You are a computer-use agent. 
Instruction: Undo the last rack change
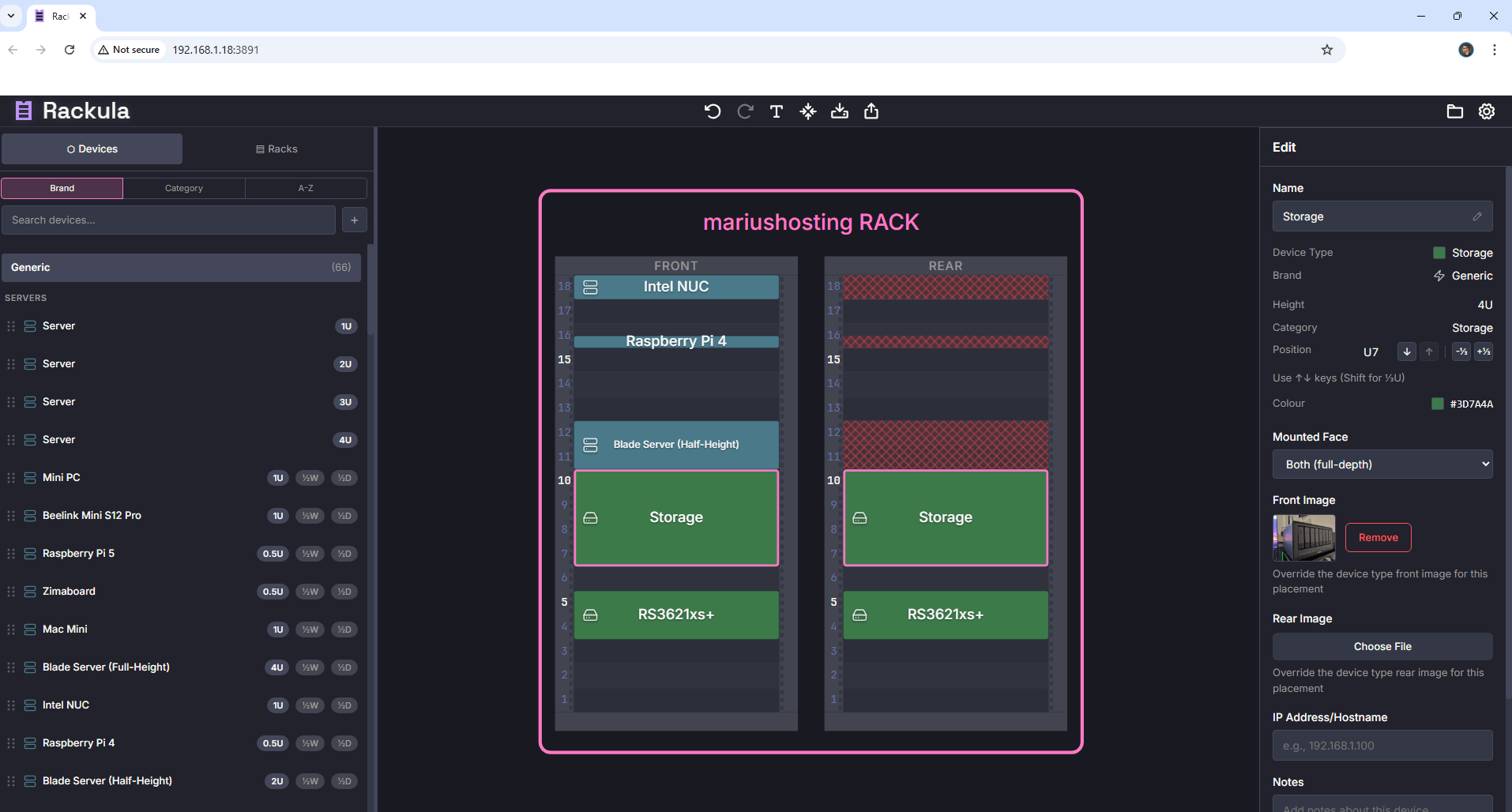point(712,111)
